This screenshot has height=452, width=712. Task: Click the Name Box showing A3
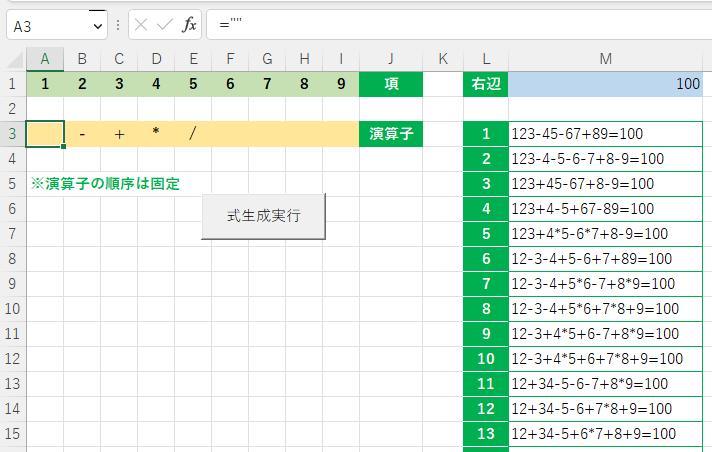[x=50, y=25]
